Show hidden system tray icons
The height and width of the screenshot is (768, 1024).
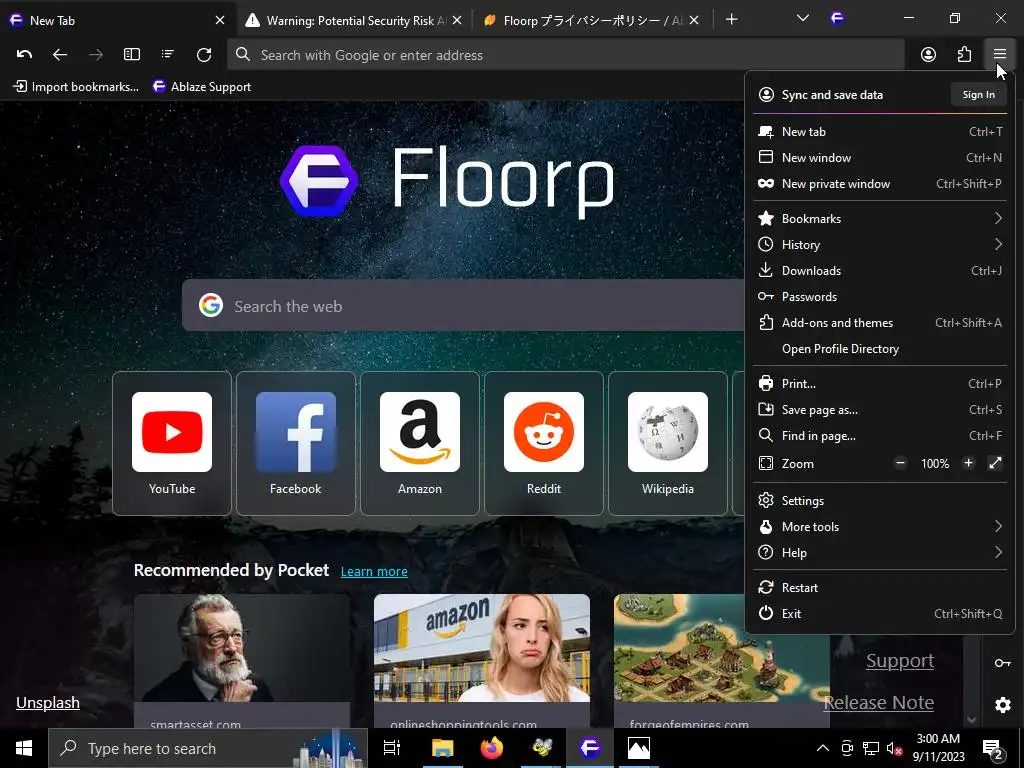[823, 748]
